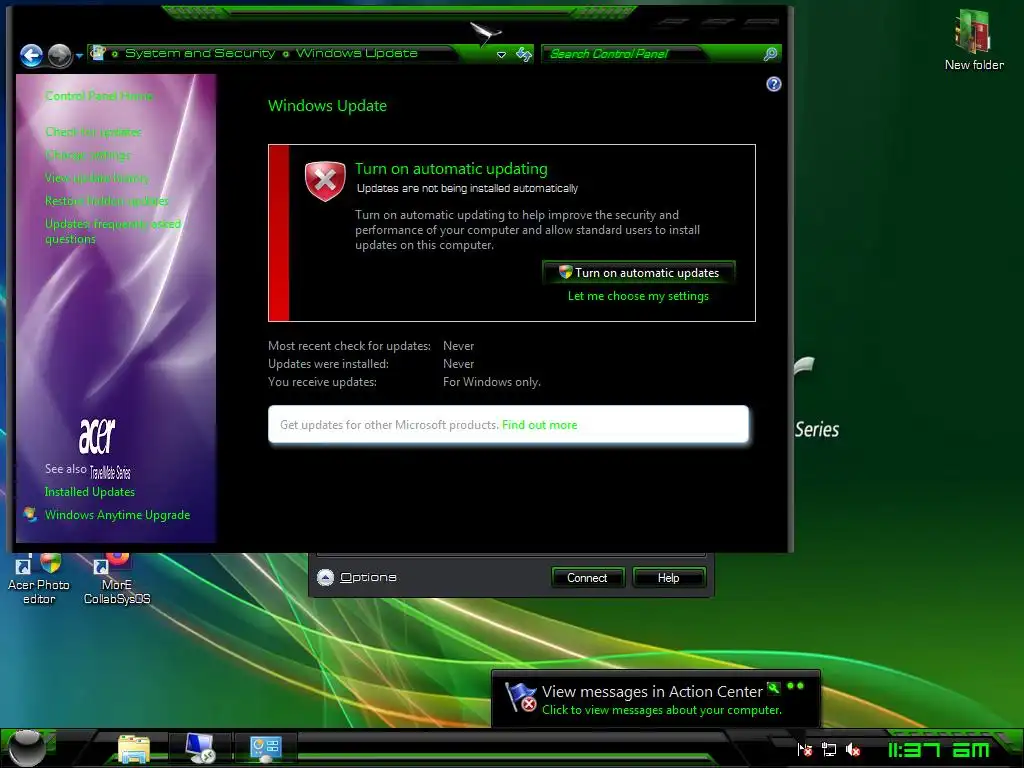Select Windows Update breadcrumb in address bar
Viewport: 1024px width, 768px height.
point(357,53)
